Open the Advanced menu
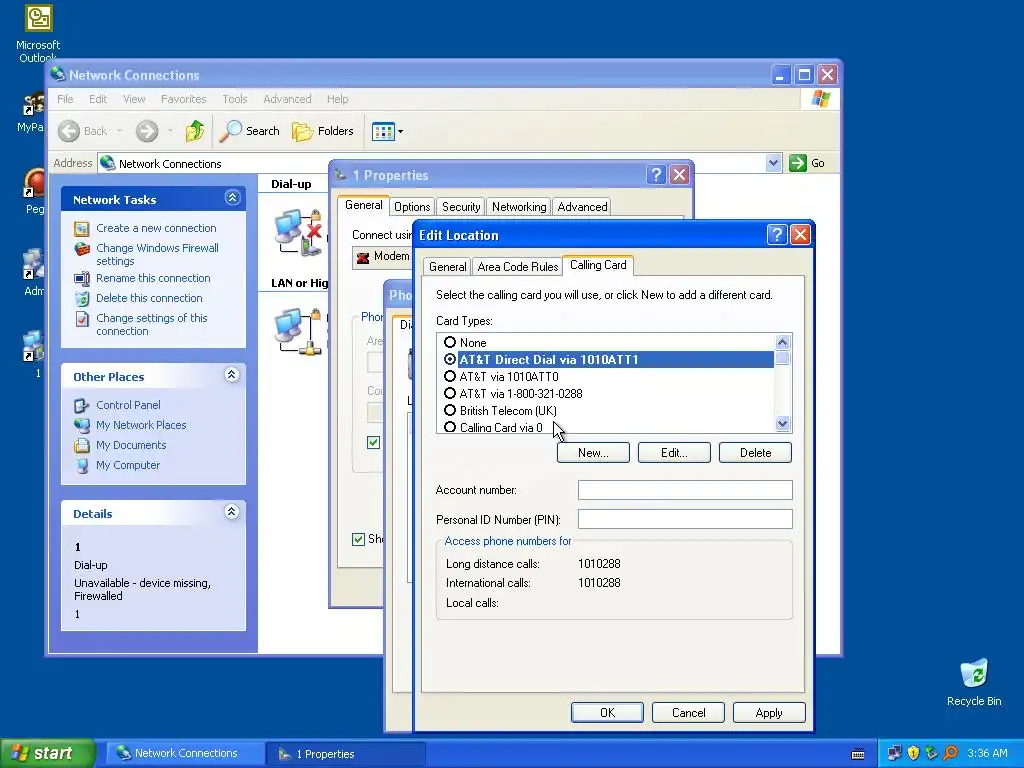This screenshot has width=1024, height=768. click(287, 99)
